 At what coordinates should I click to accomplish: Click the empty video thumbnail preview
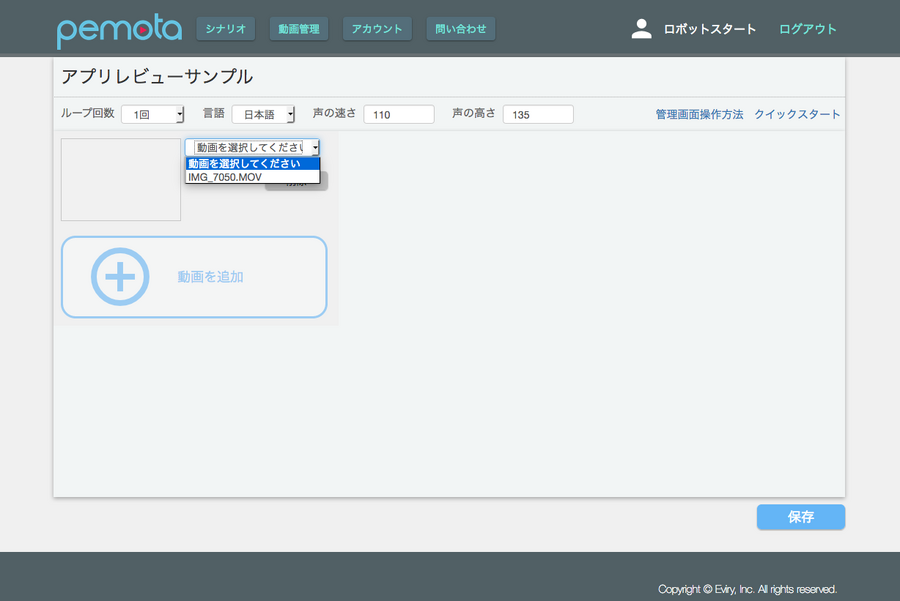tap(121, 180)
